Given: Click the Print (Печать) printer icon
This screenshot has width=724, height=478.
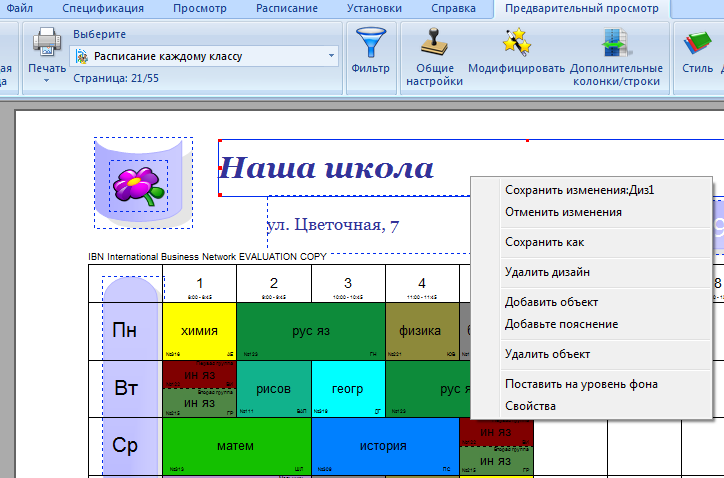Looking at the screenshot, I should tap(47, 43).
